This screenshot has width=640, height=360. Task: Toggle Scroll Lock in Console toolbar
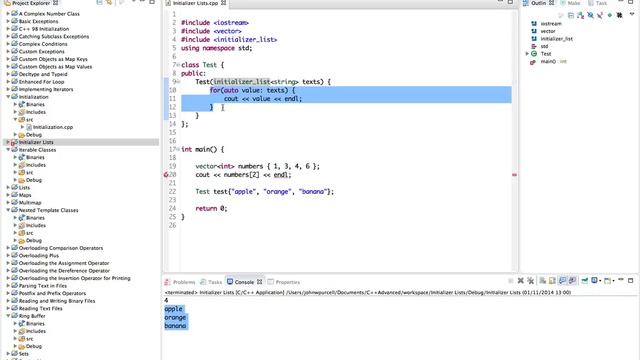(x=552, y=281)
